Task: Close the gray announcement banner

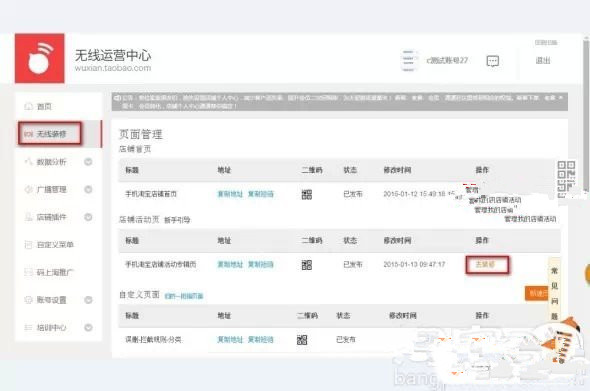Action: tap(561, 98)
